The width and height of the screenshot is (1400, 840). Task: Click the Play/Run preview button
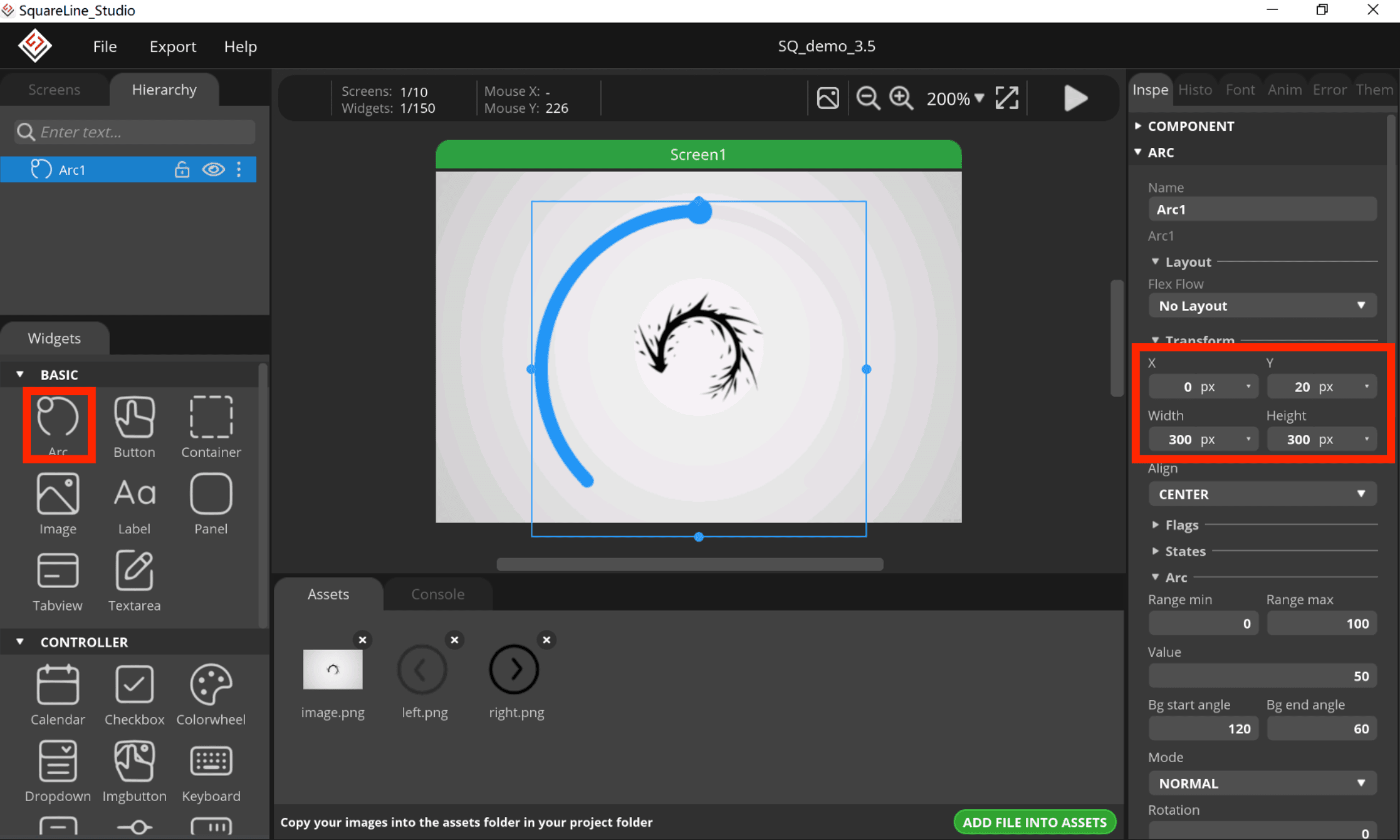coord(1074,98)
